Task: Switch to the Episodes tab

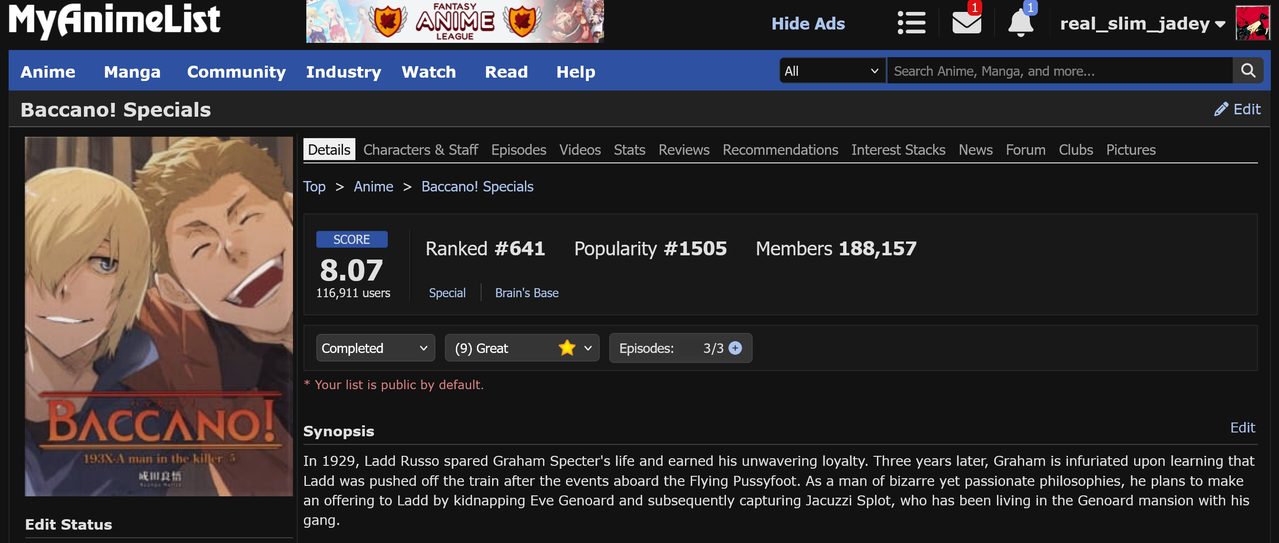Action: coord(518,150)
